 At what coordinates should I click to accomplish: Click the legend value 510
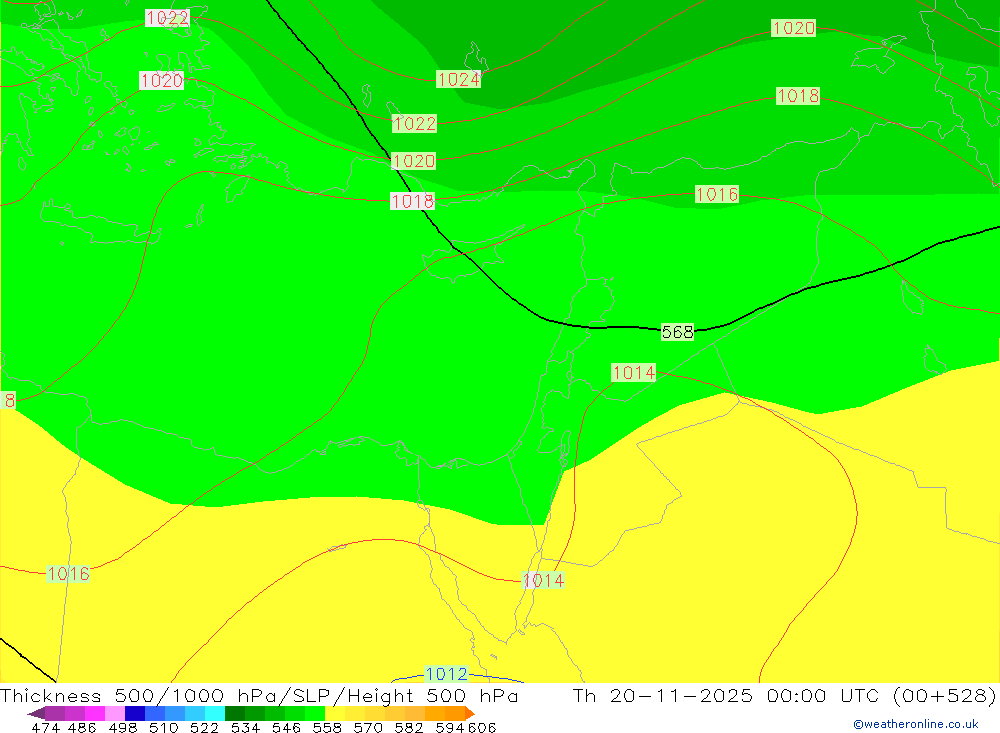click(x=163, y=727)
